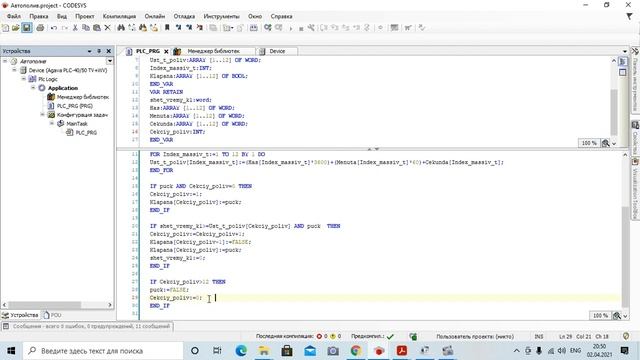Open the File Explorer taskbar icon
Viewport: 640px width, 360px height.
(264, 351)
